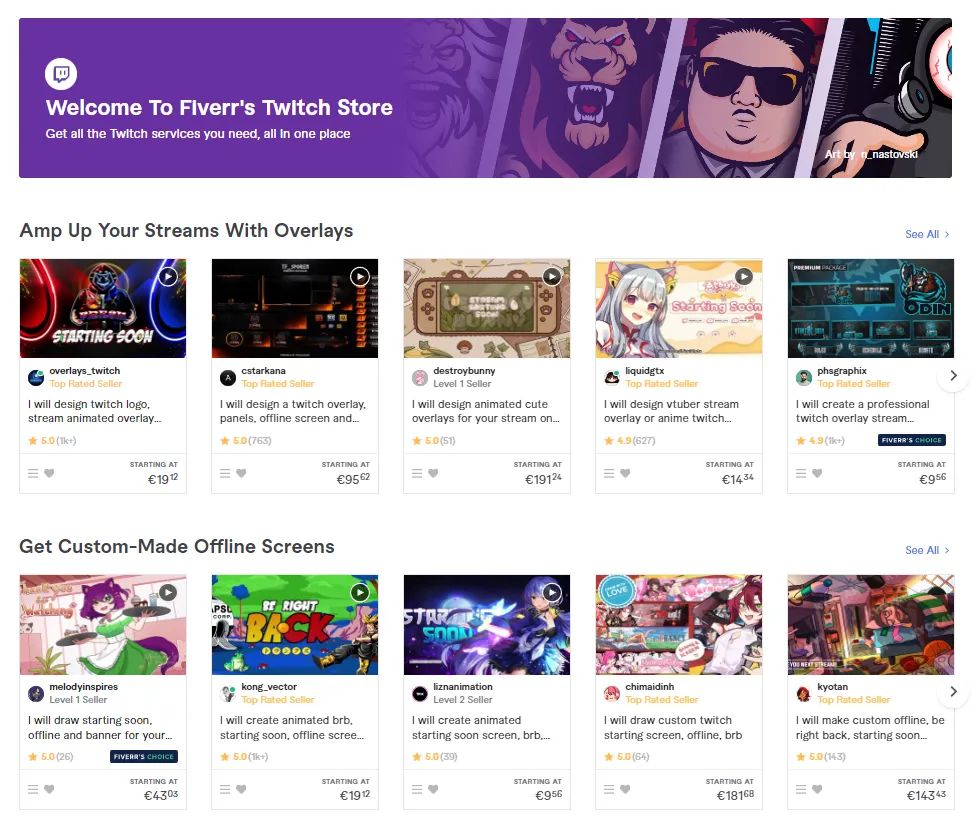The image size is (973, 833).
Task: Open liznanimation seller profile avatar
Action: pos(420,693)
